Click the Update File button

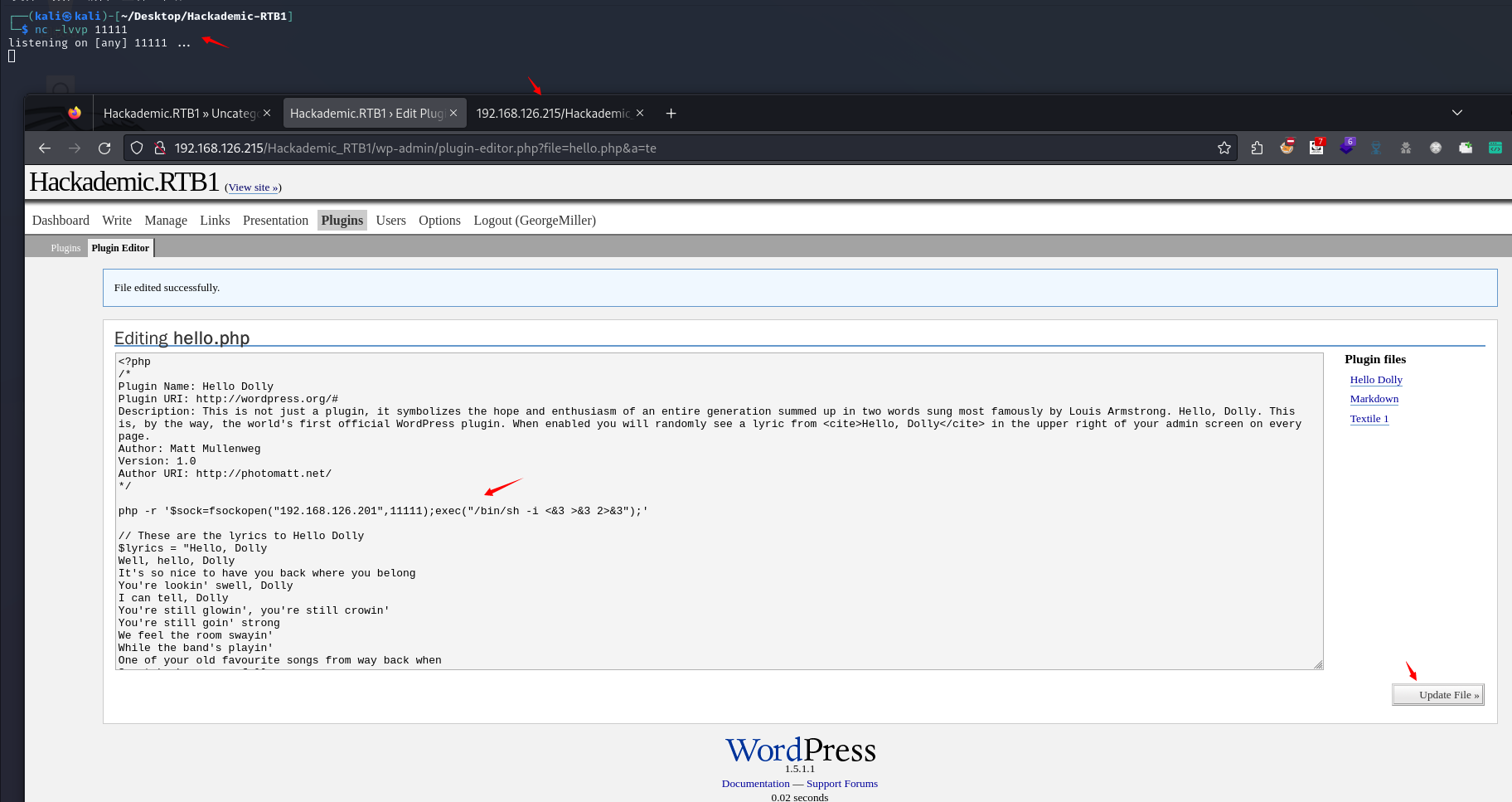pos(1438,694)
